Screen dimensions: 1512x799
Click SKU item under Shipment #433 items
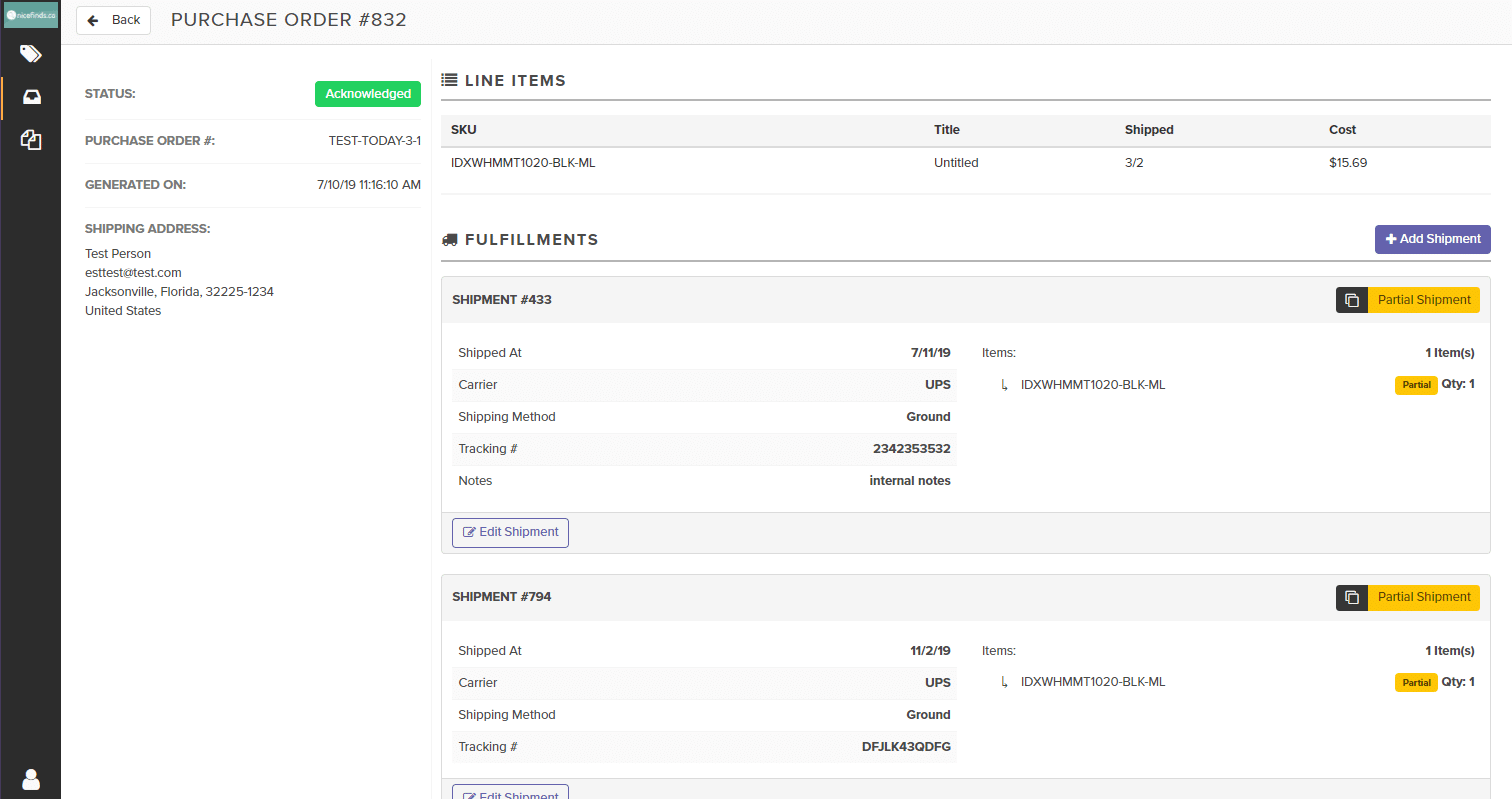[x=1093, y=385]
